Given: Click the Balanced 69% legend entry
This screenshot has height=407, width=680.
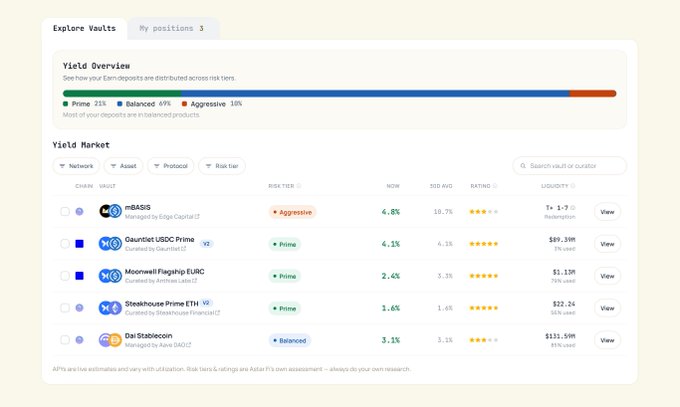Looking at the screenshot, I should tap(144, 104).
